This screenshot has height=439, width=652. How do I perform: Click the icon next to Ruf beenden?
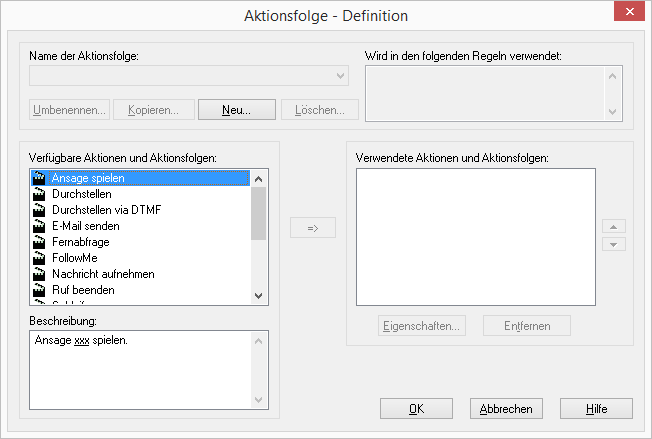[40, 290]
